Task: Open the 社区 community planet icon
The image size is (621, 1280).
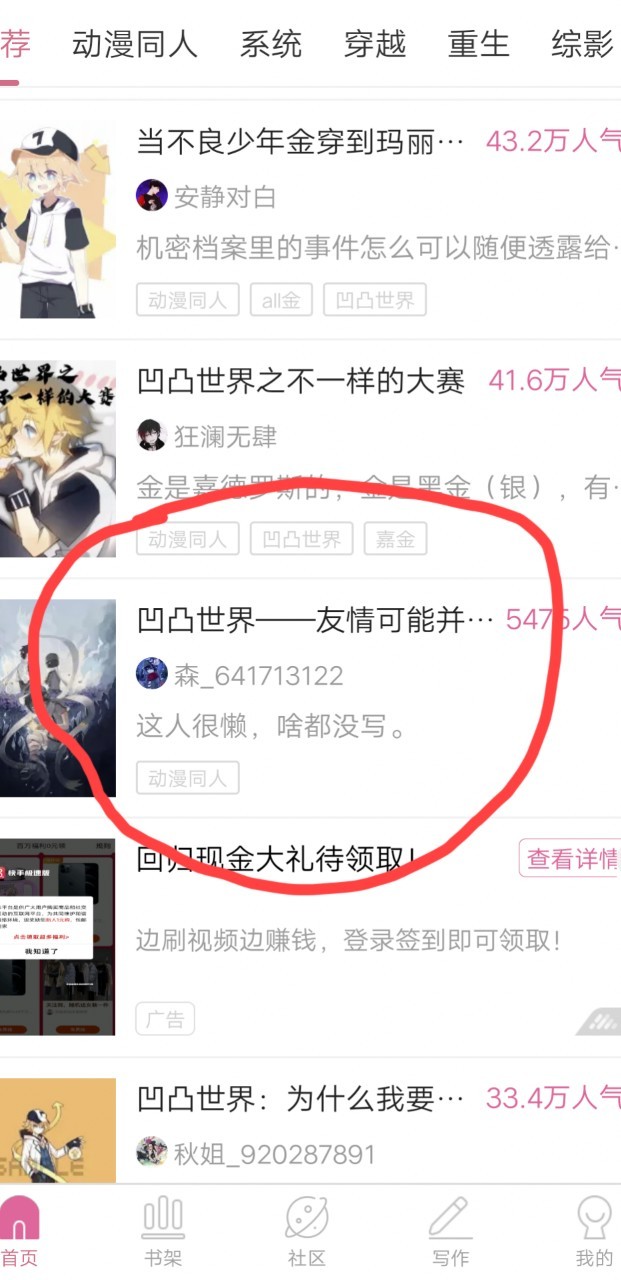Action: [x=307, y=1216]
